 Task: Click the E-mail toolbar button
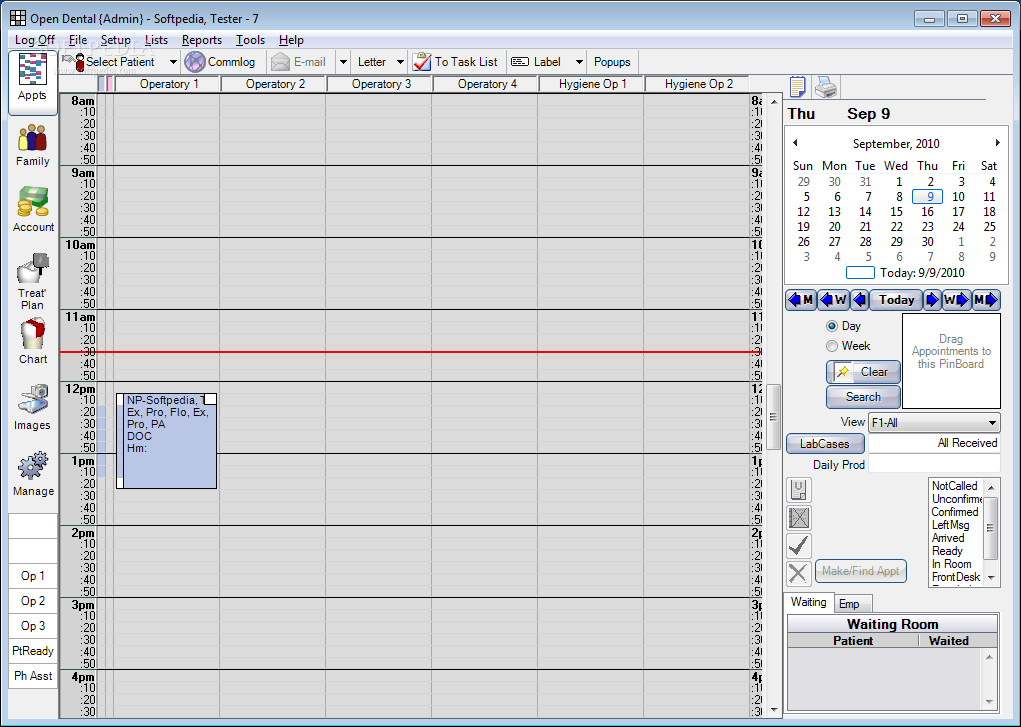(300, 62)
